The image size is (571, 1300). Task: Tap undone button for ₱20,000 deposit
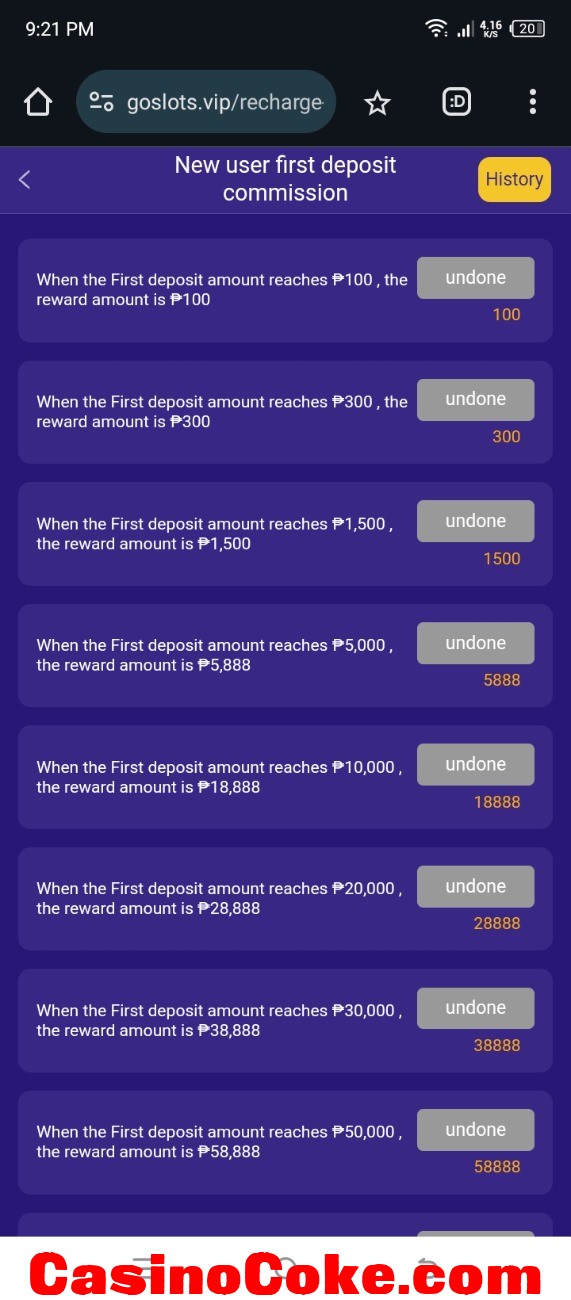476,886
